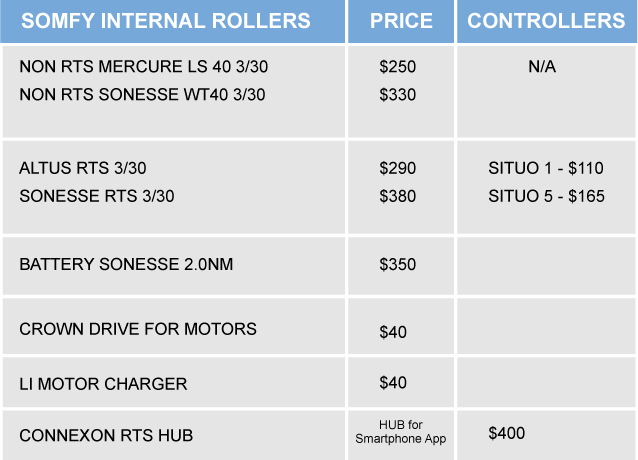Screen dimensions: 638x460
Task: Select the SITUO 5 - $165 controller entry
Action: [x=546, y=196]
